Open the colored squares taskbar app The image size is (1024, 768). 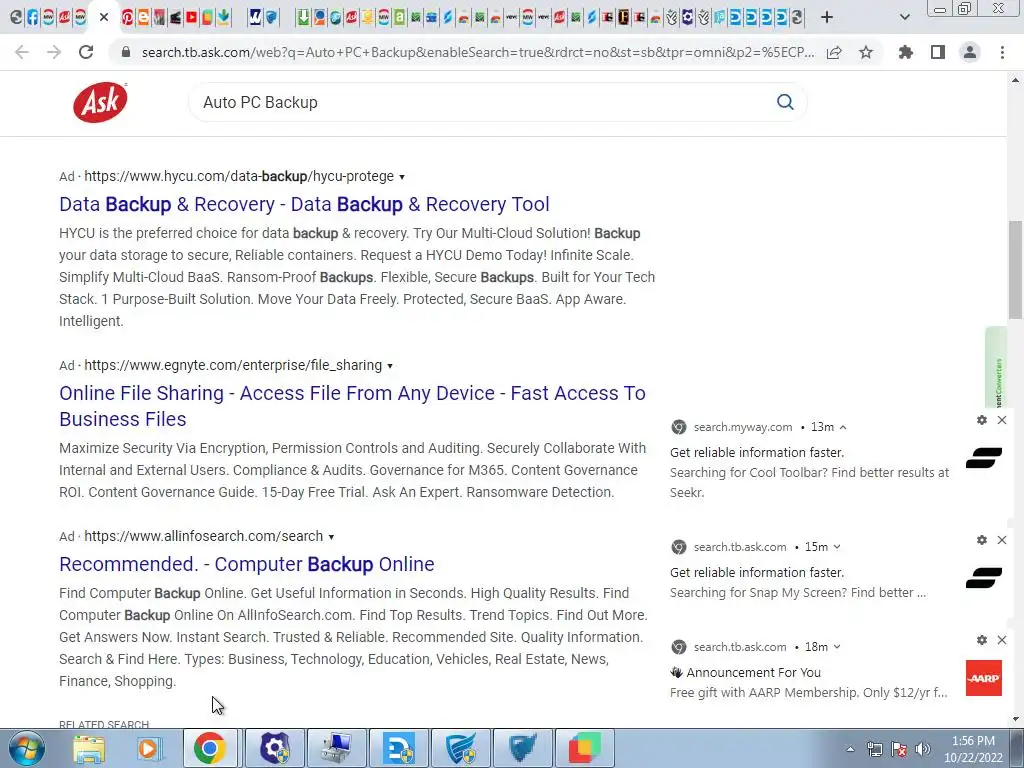coord(584,748)
